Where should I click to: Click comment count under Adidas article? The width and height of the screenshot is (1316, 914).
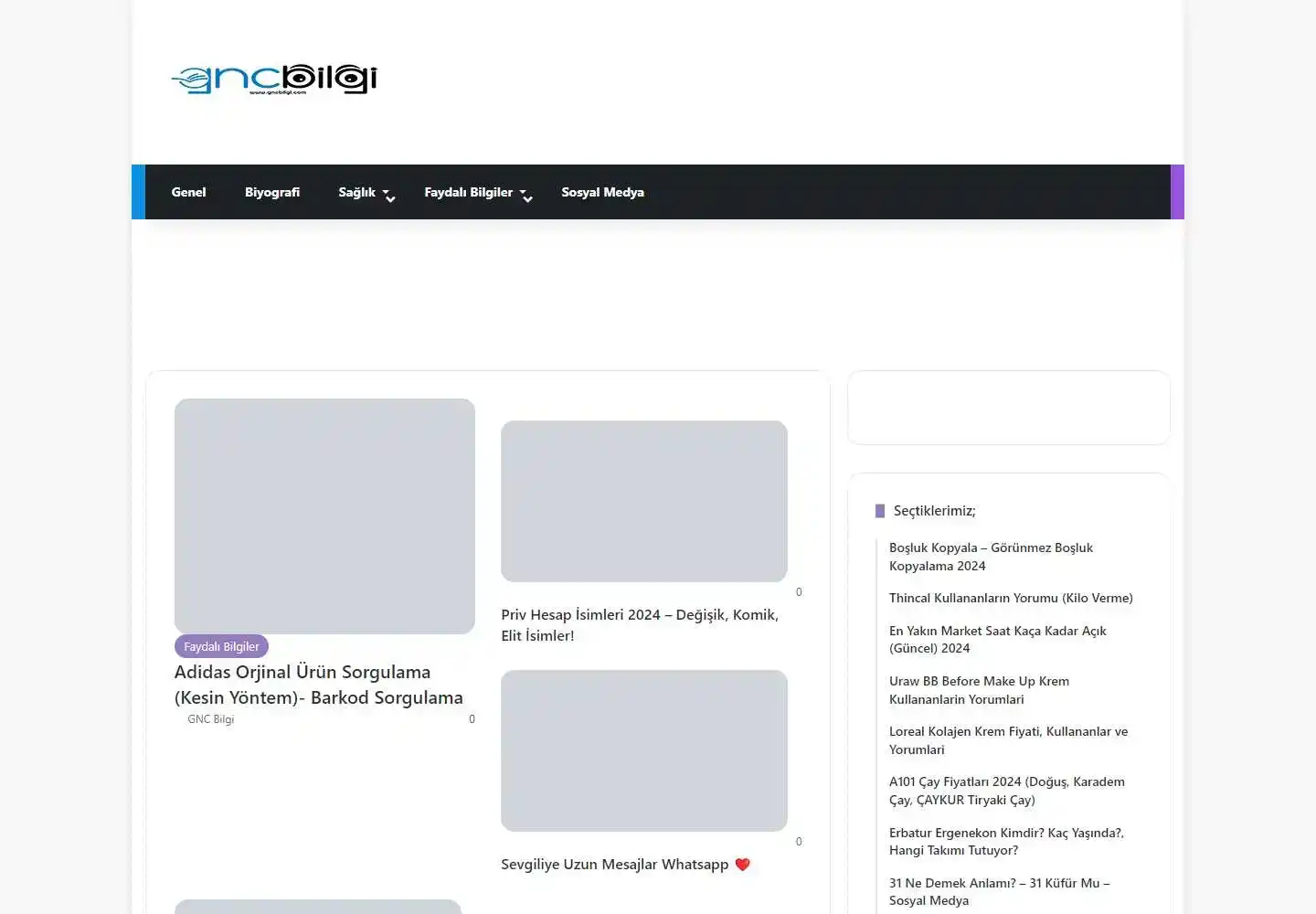[x=472, y=719]
